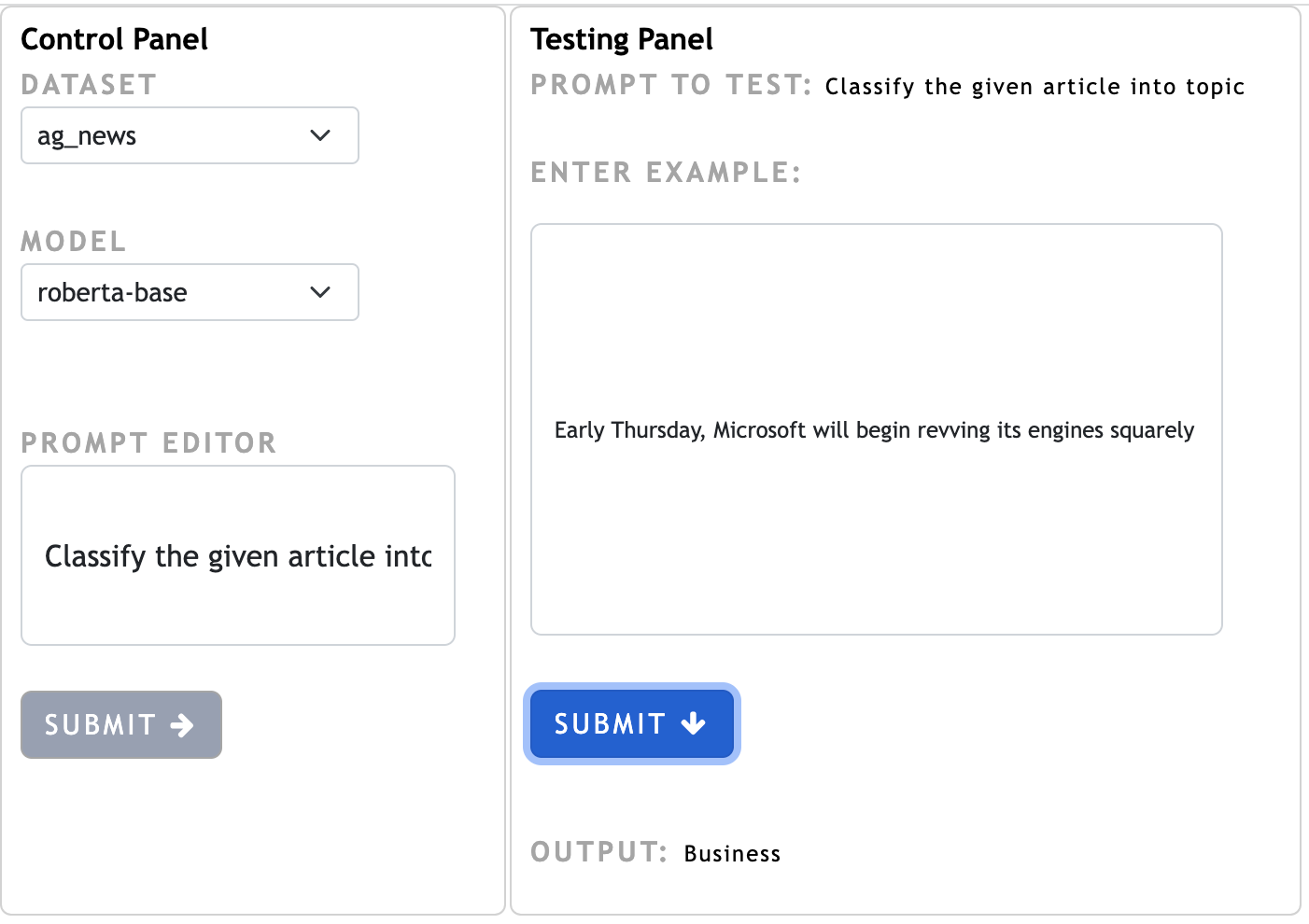Click the chevron arrow in the dataset selector

[320, 136]
